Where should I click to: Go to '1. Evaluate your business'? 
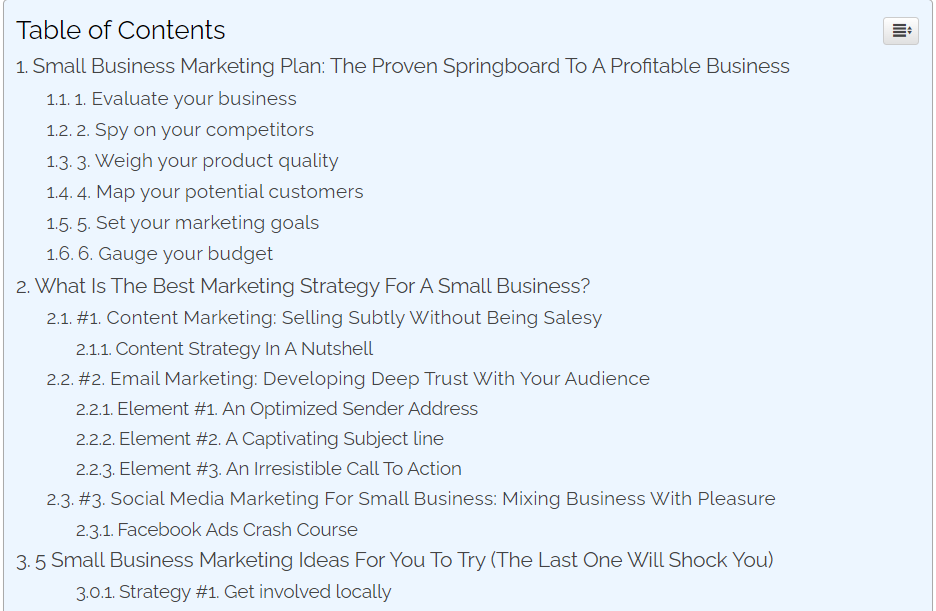tap(171, 99)
